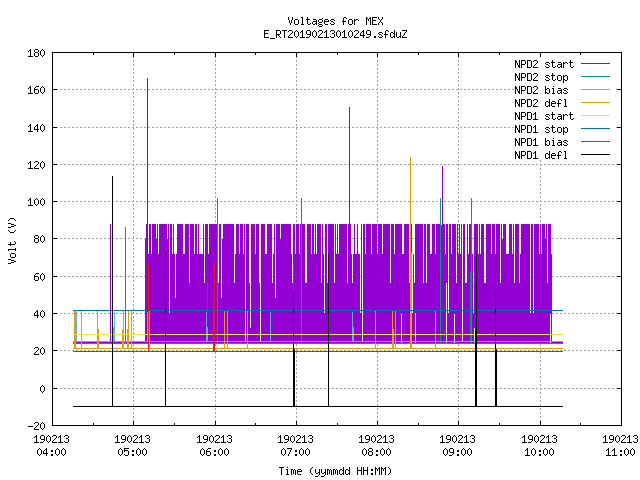
Task: Click the tallest purple spike near 166 V
Action: tap(147, 151)
